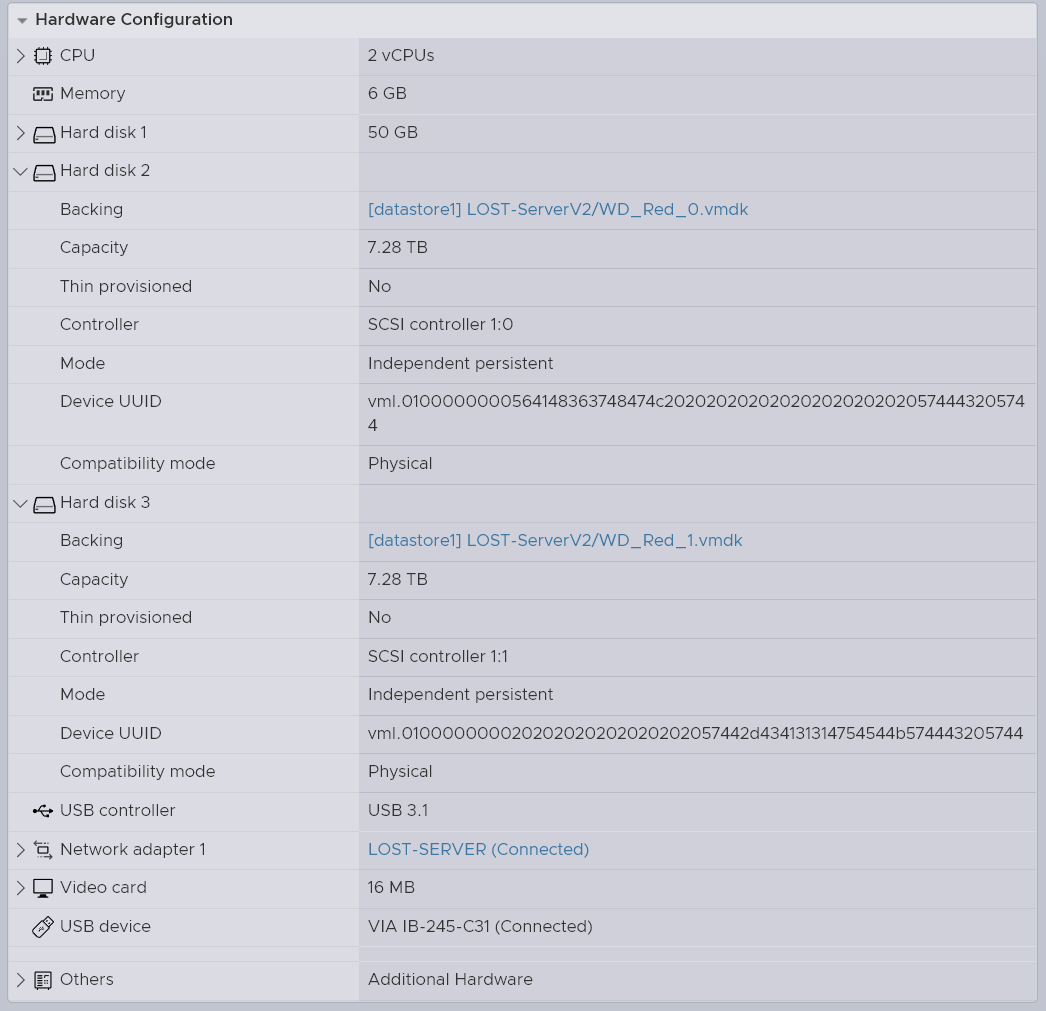Click the Hard disk 1 drive icon
Viewport: 1046px width, 1011px height.
pos(43,132)
